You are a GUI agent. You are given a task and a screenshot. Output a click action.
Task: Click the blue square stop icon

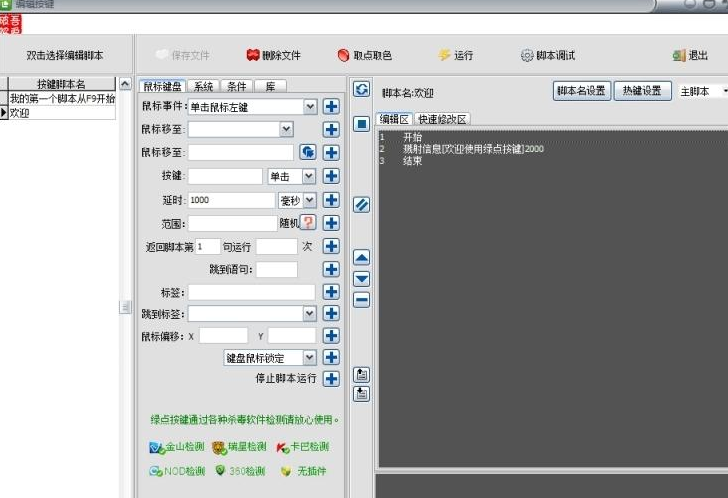361,124
